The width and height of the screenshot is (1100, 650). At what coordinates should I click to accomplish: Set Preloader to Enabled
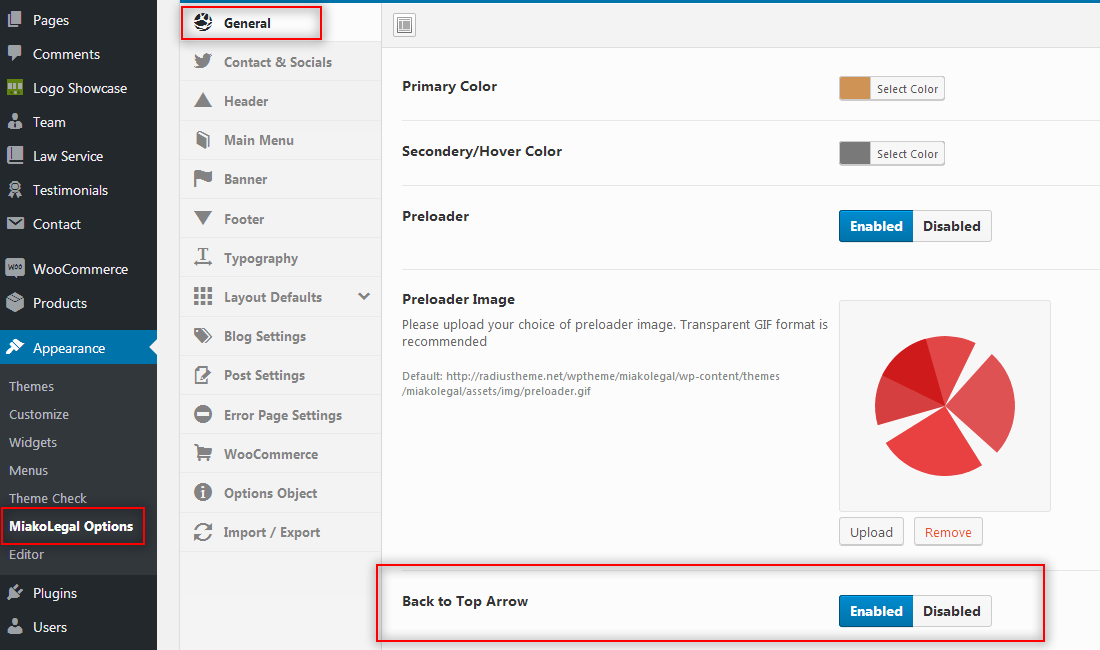click(876, 226)
